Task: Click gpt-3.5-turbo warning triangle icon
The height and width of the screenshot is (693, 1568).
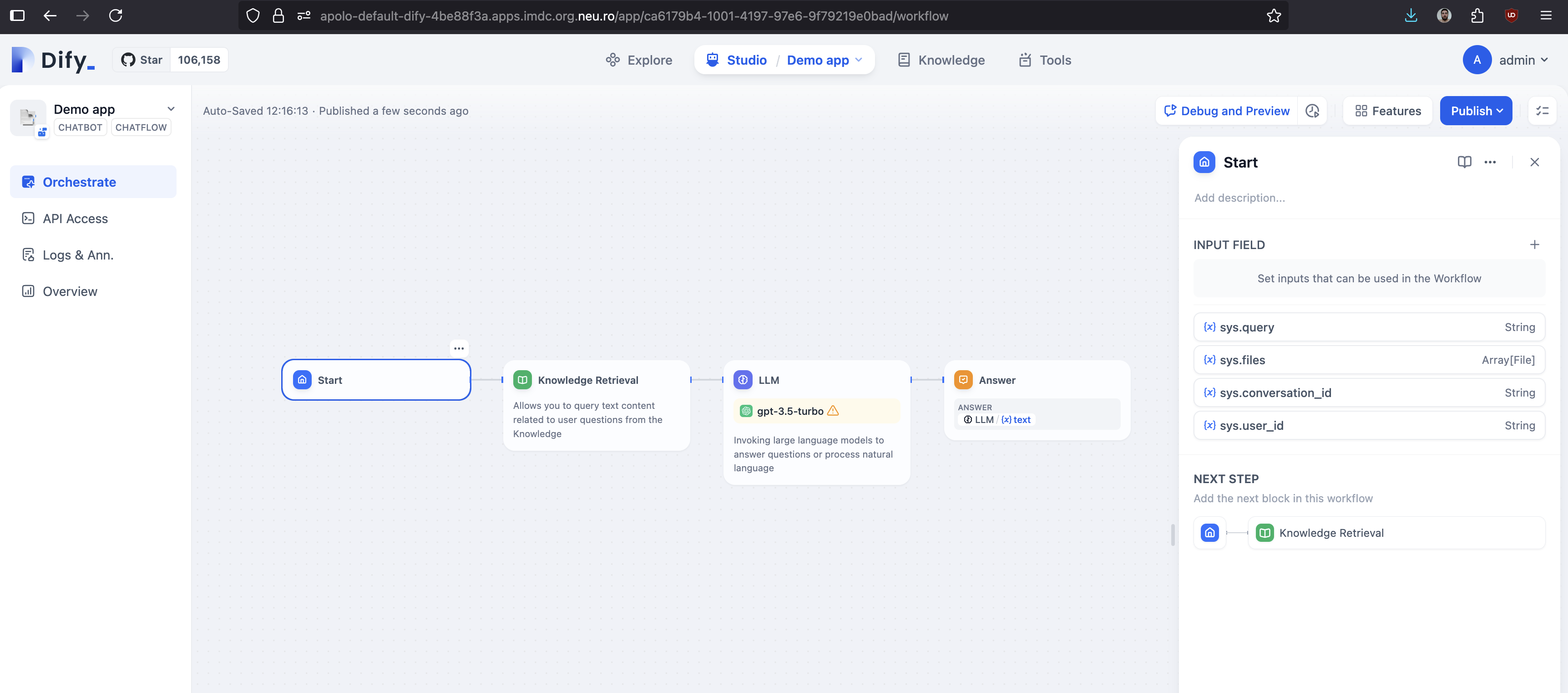Action: 833,411
